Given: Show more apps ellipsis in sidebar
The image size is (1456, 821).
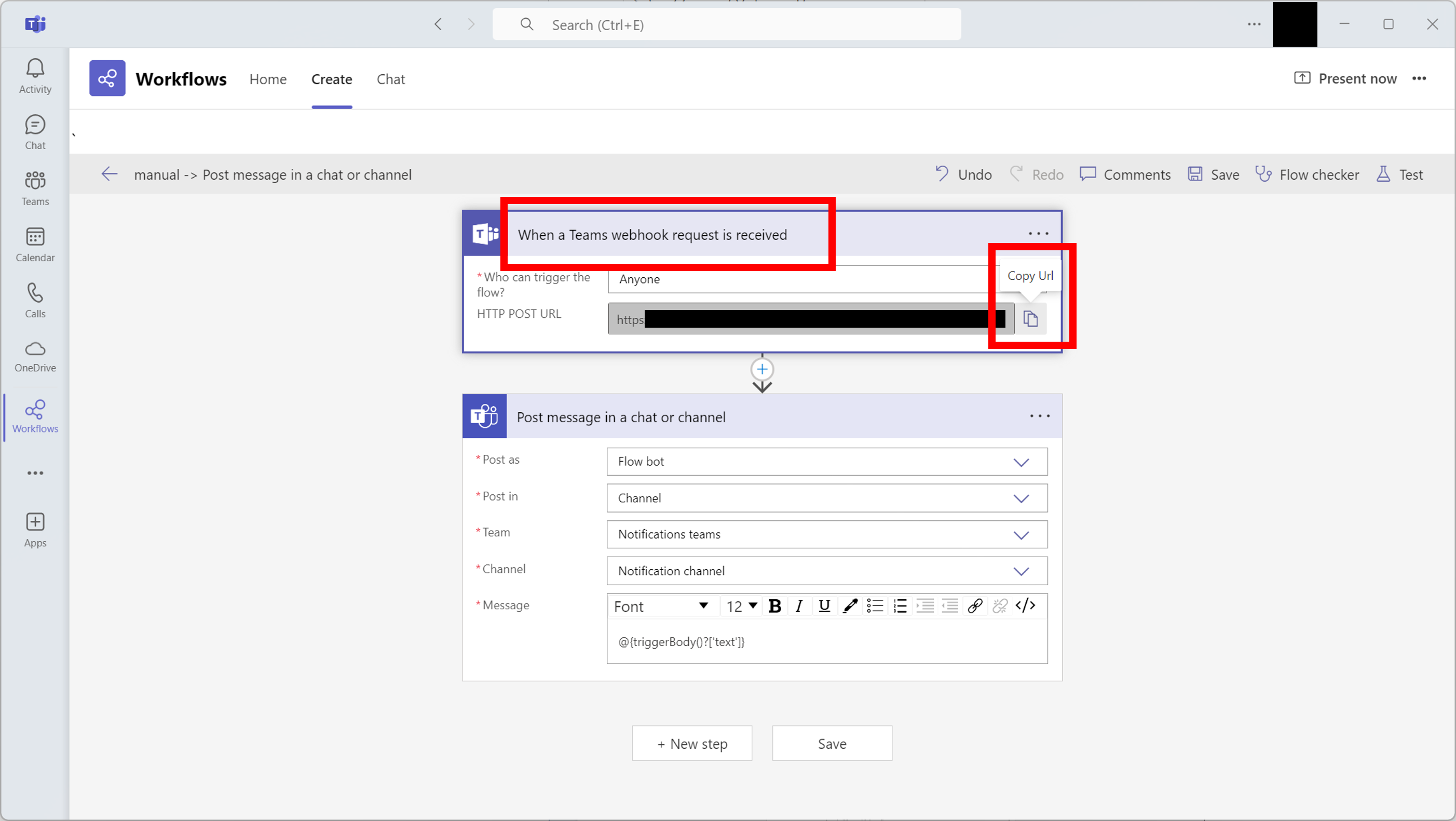Looking at the screenshot, I should click(x=35, y=473).
